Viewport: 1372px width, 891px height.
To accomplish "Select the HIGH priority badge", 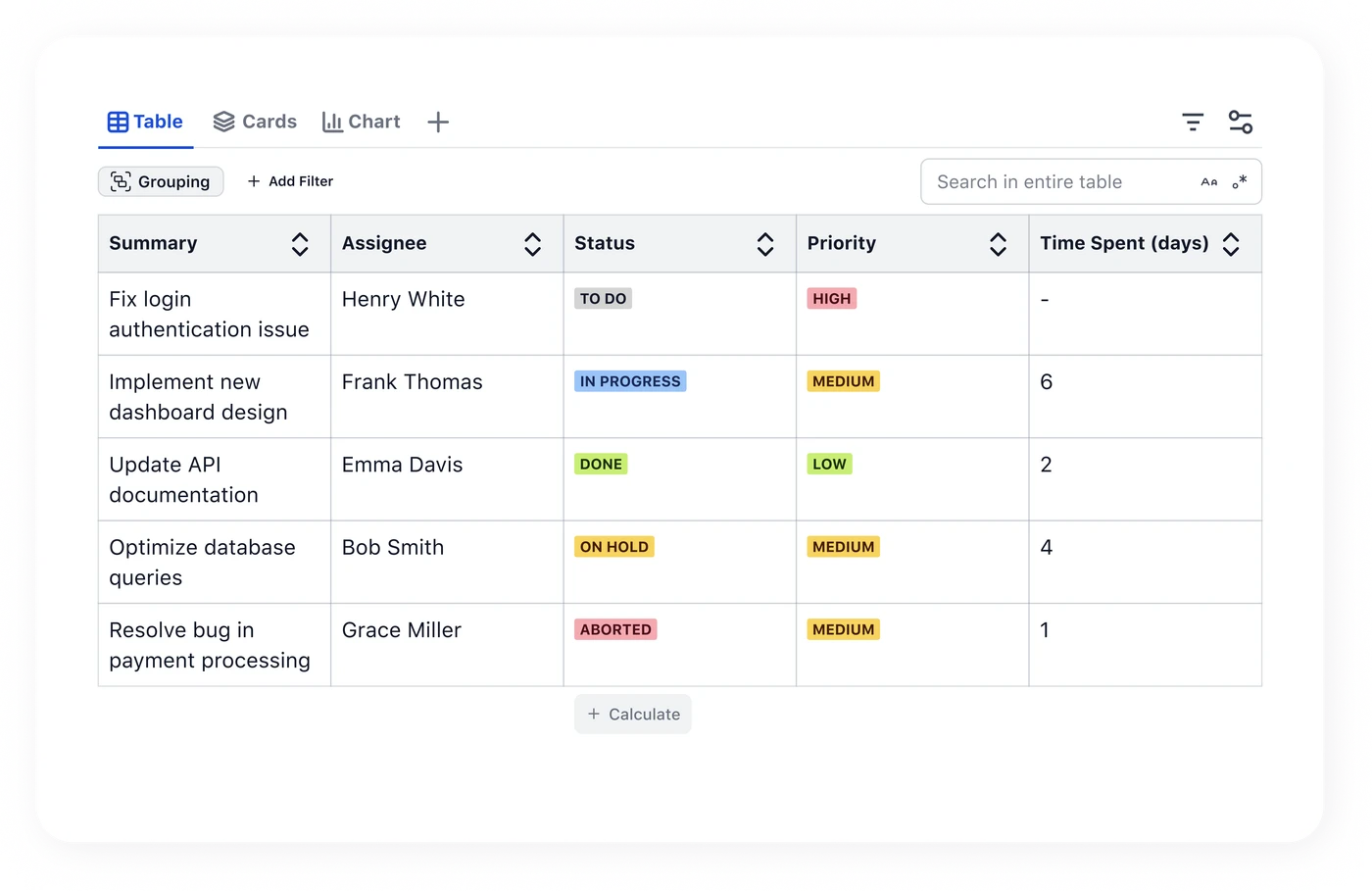I will click(832, 299).
